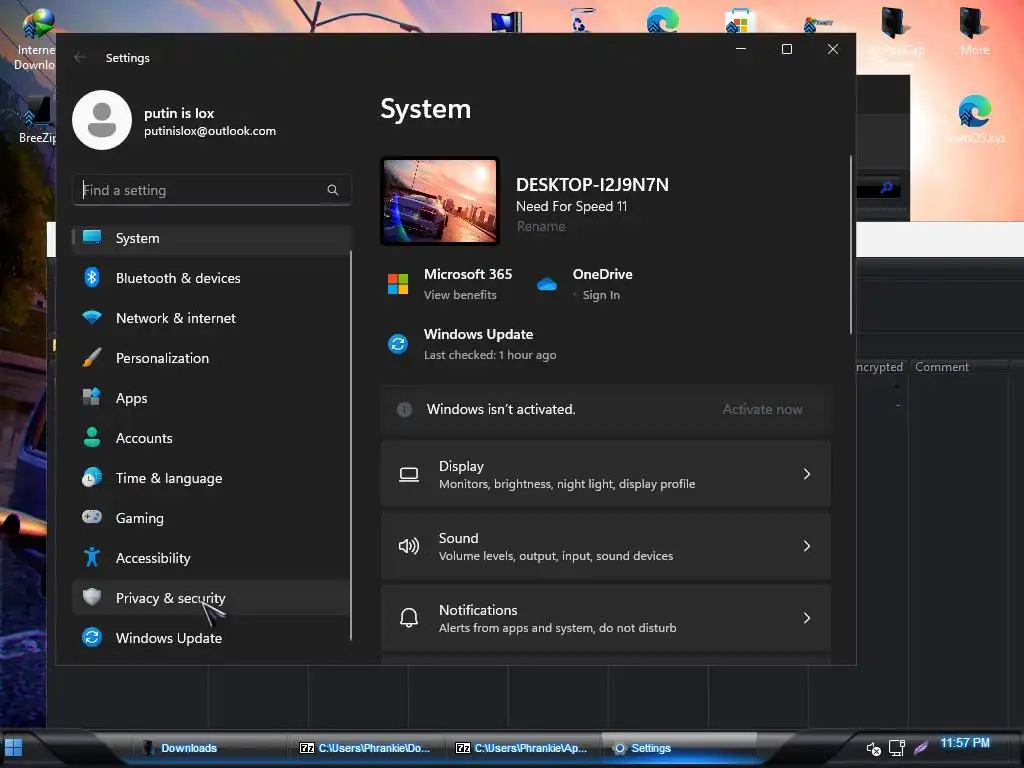Viewport: 1024px width, 768px height.
Task: Click the OneDrive cloud icon
Action: [x=547, y=284]
